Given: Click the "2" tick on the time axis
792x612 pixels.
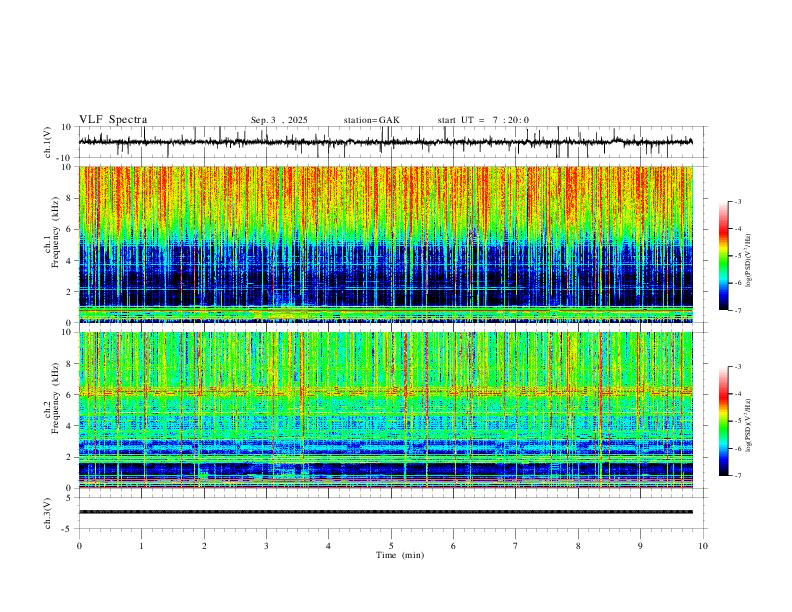Looking at the screenshot, I should [204, 546].
